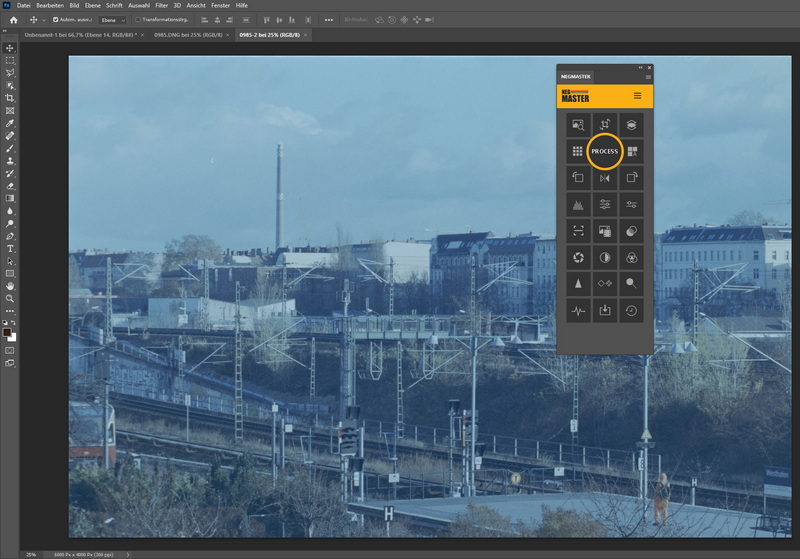
Task: Enable the Transformationsstrg. checkbox
Action: point(138,19)
